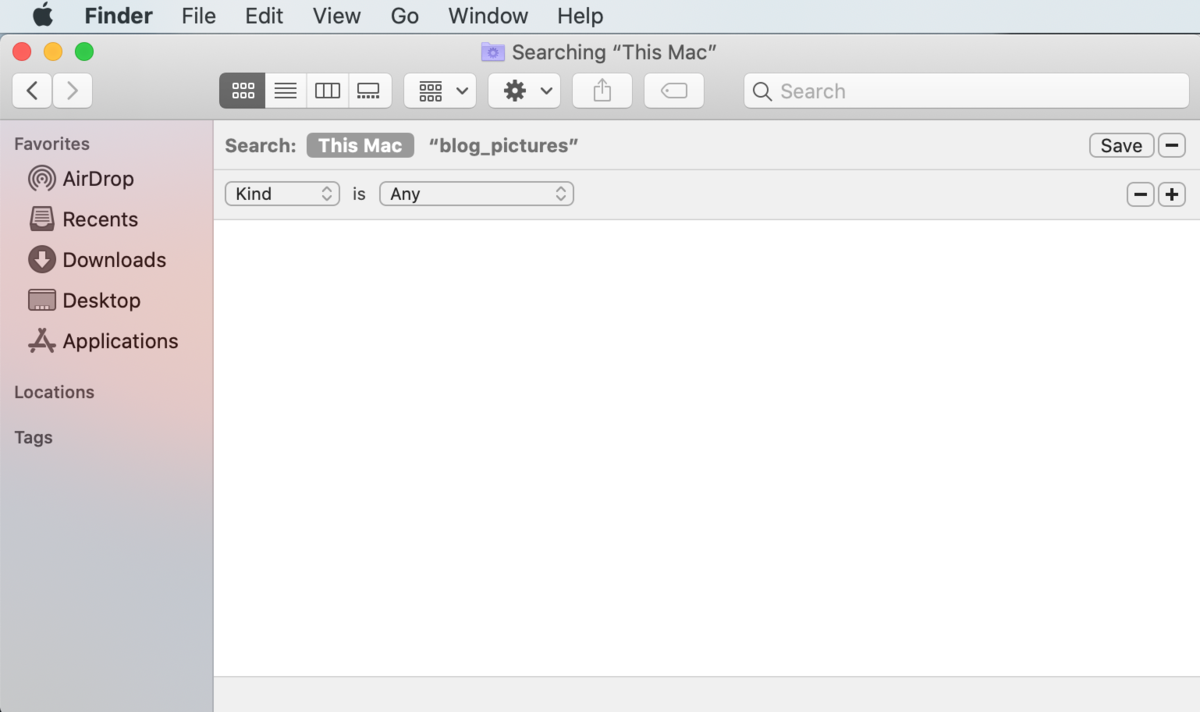Click the Recents sidebar icon

(42, 219)
